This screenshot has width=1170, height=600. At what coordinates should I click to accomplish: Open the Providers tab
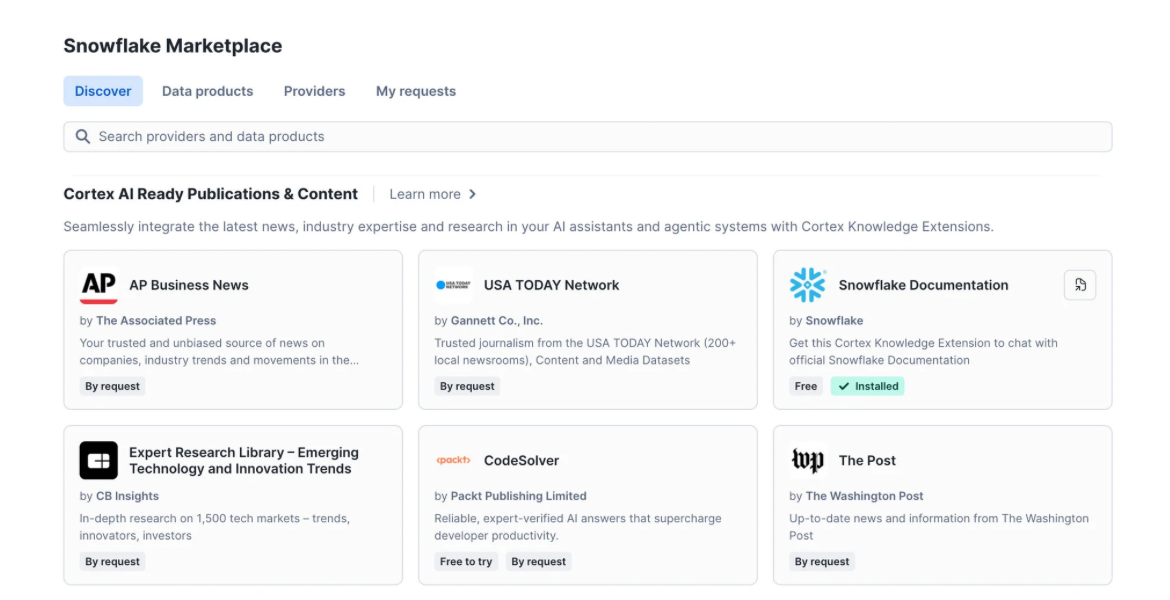(x=314, y=91)
